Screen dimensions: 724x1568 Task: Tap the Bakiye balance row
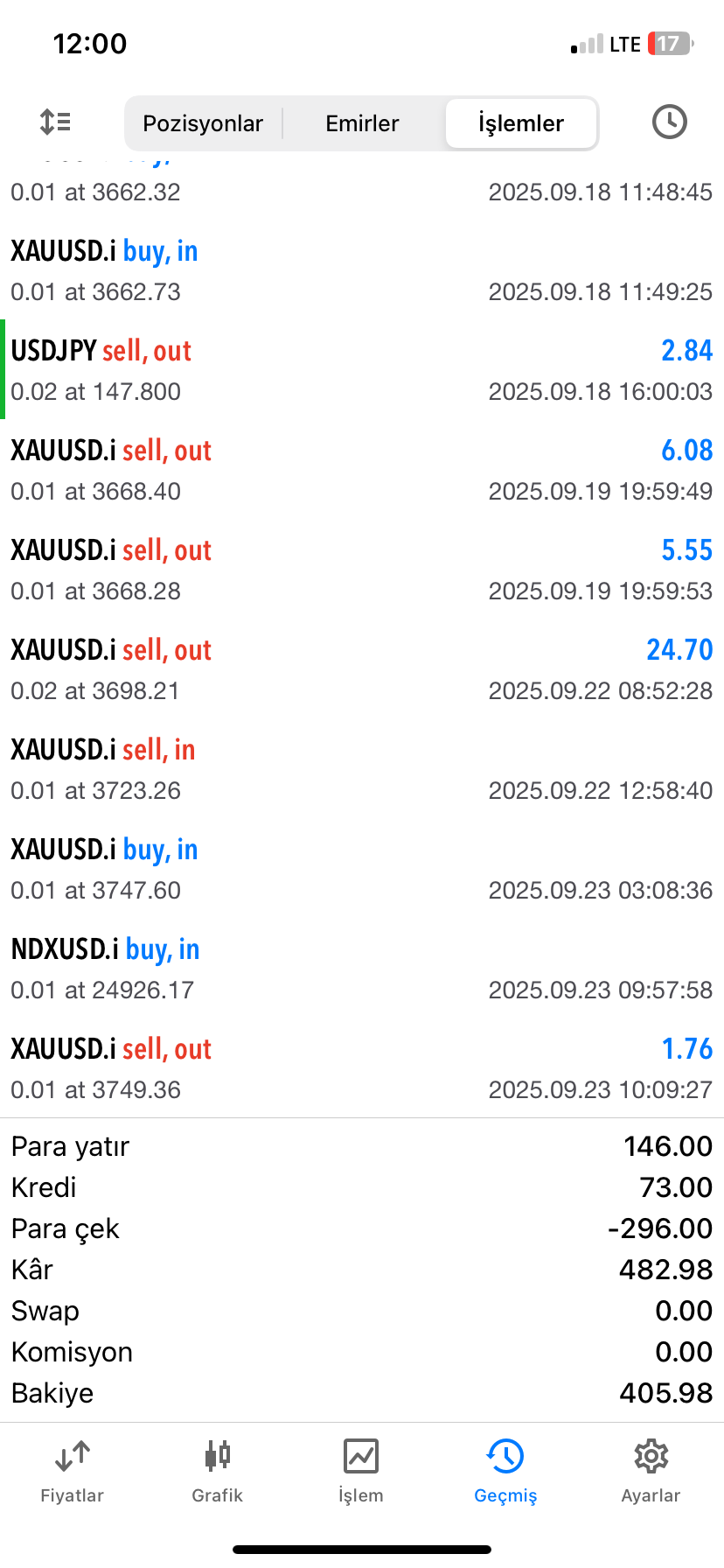(x=362, y=1393)
